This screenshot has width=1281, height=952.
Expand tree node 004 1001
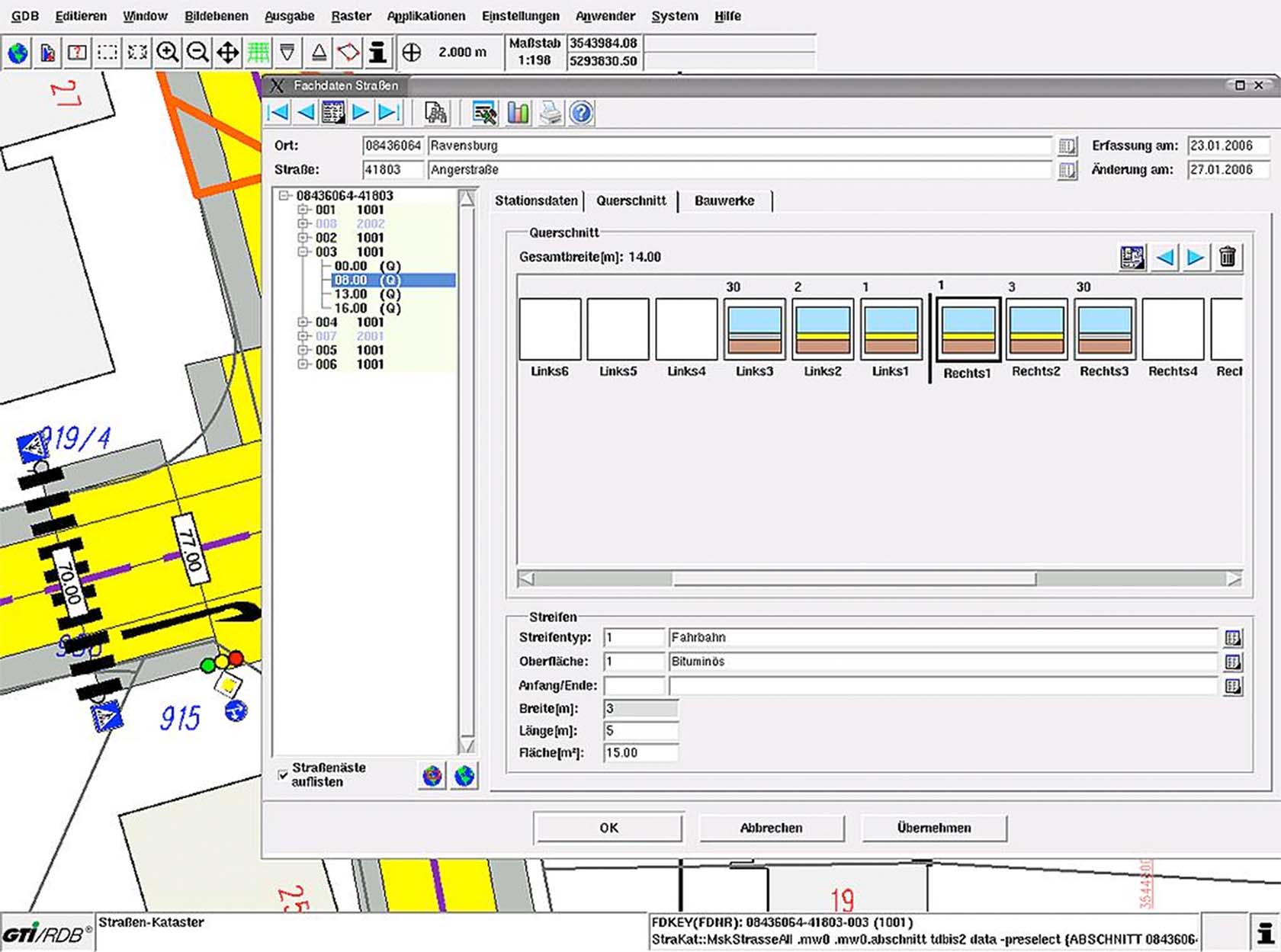[x=301, y=322]
